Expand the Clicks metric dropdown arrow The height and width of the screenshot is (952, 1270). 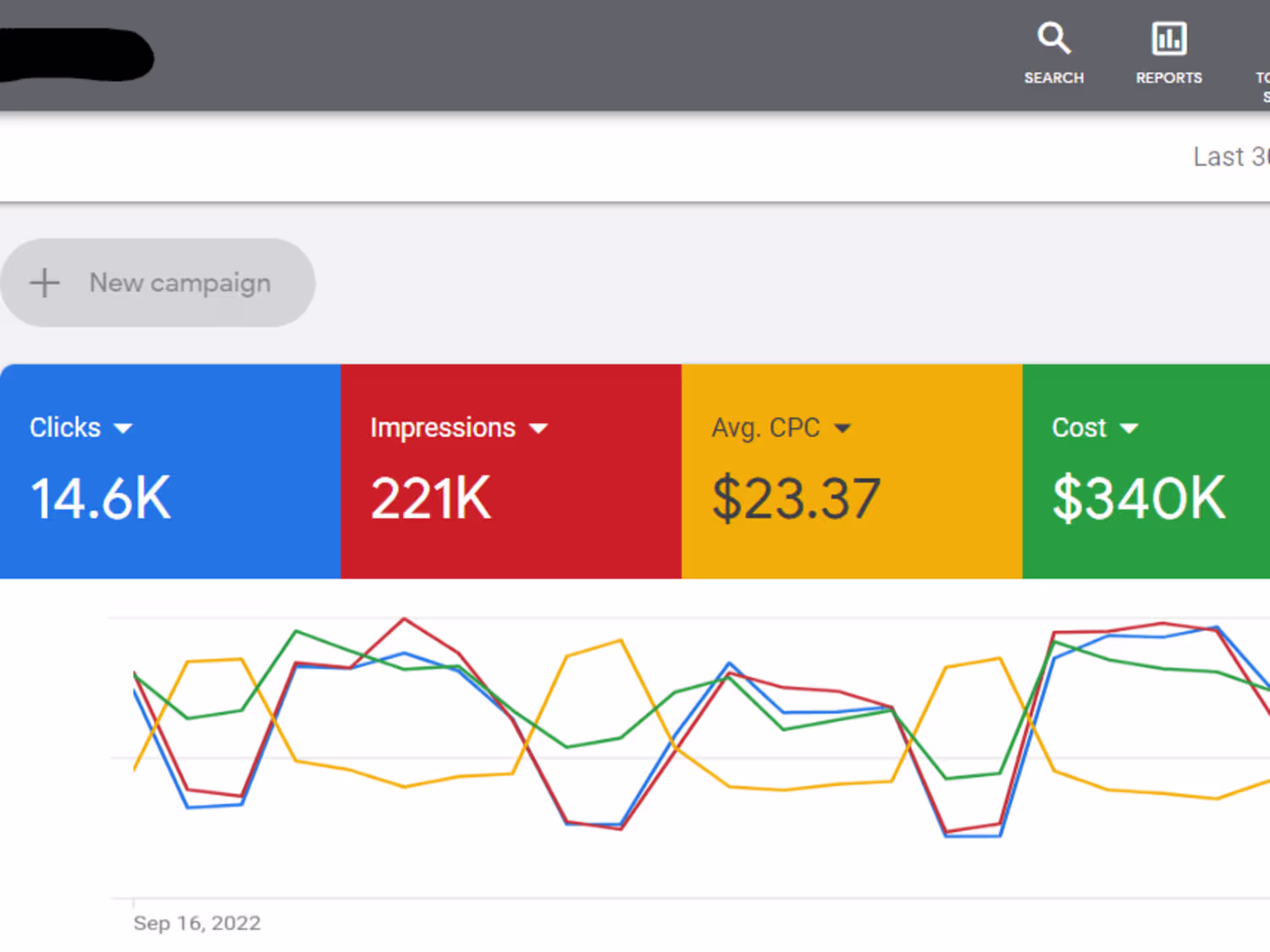(x=124, y=428)
